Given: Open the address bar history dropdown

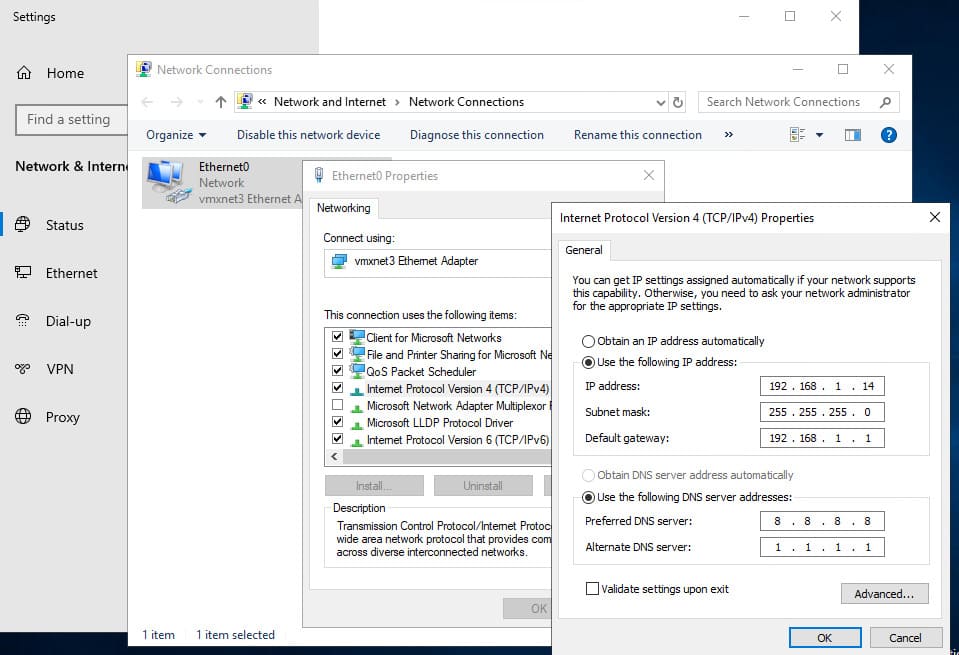Looking at the screenshot, I should click(660, 102).
